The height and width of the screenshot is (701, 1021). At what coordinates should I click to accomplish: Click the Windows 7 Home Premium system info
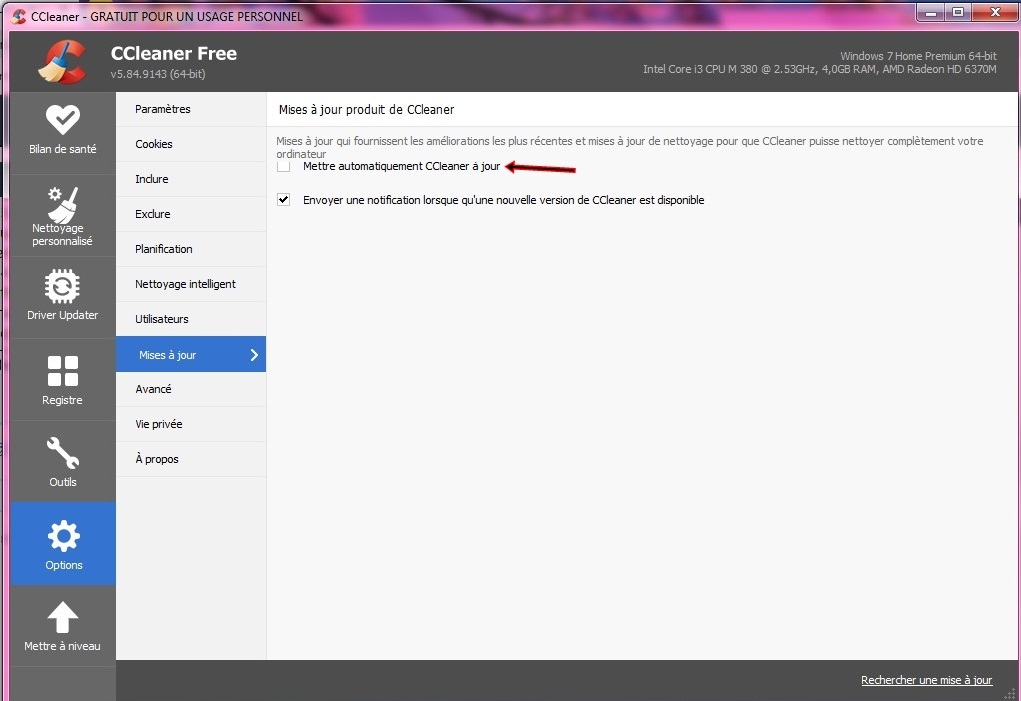[918, 56]
